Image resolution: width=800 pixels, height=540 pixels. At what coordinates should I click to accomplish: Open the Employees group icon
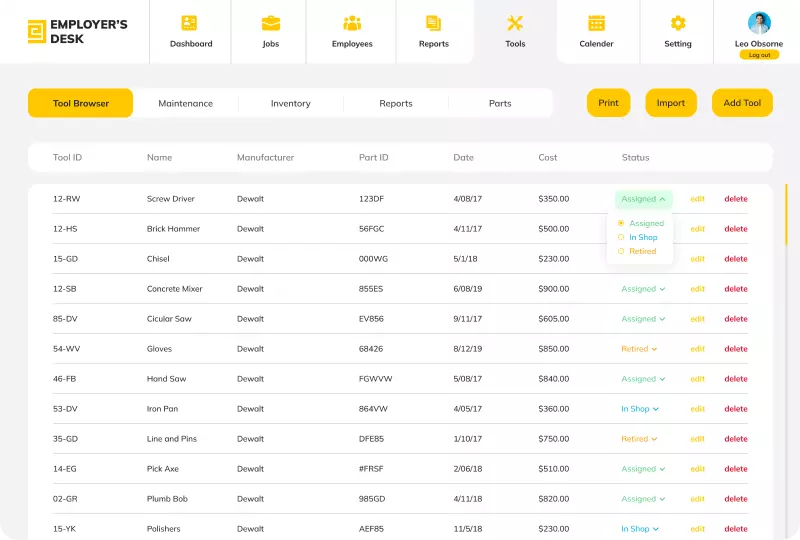pyautogui.click(x=352, y=23)
